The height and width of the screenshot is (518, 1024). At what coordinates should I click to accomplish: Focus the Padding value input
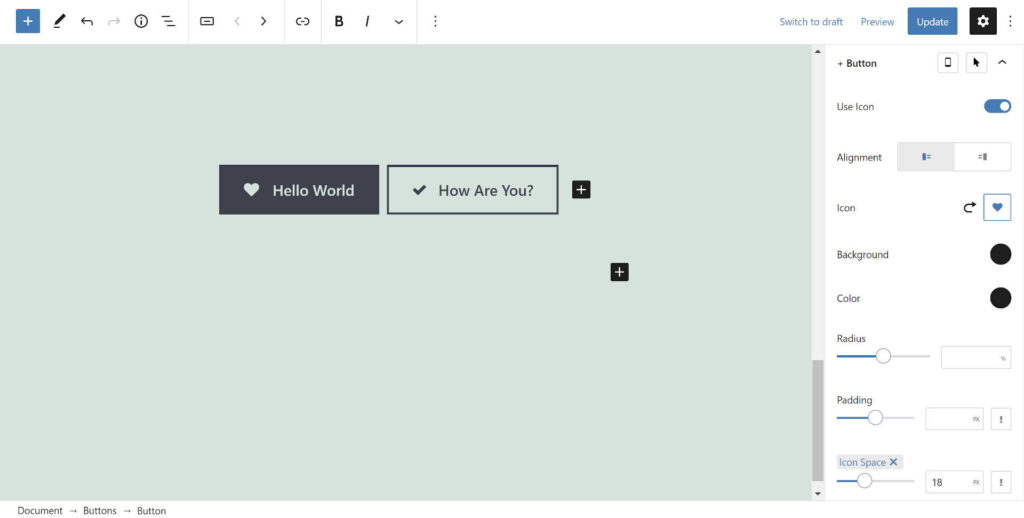pyautogui.click(x=954, y=419)
